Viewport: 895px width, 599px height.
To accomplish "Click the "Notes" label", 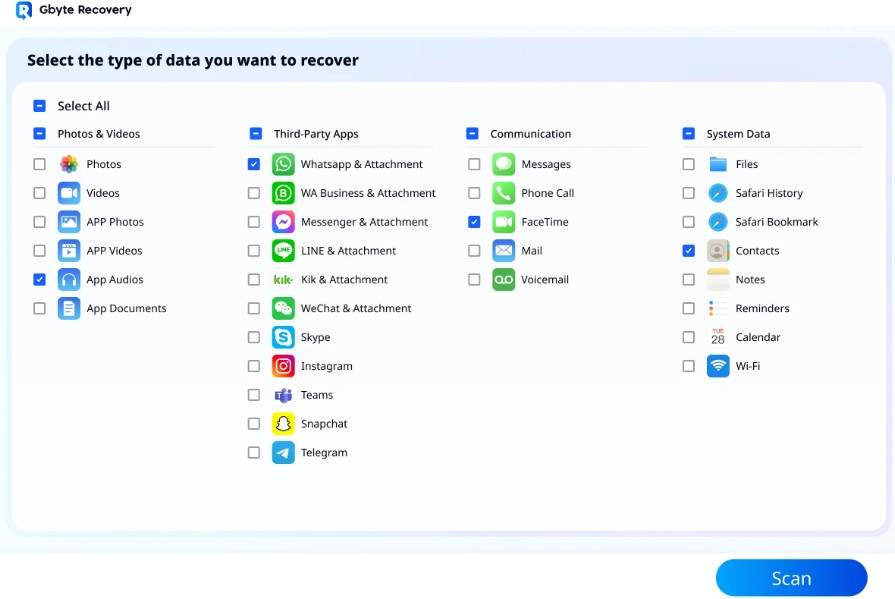I will point(750,279).
